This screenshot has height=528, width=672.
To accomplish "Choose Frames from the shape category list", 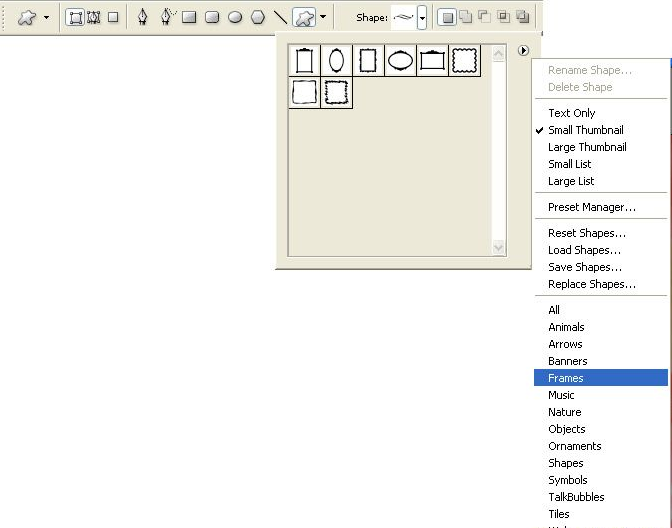I will [x=566, y=378].
